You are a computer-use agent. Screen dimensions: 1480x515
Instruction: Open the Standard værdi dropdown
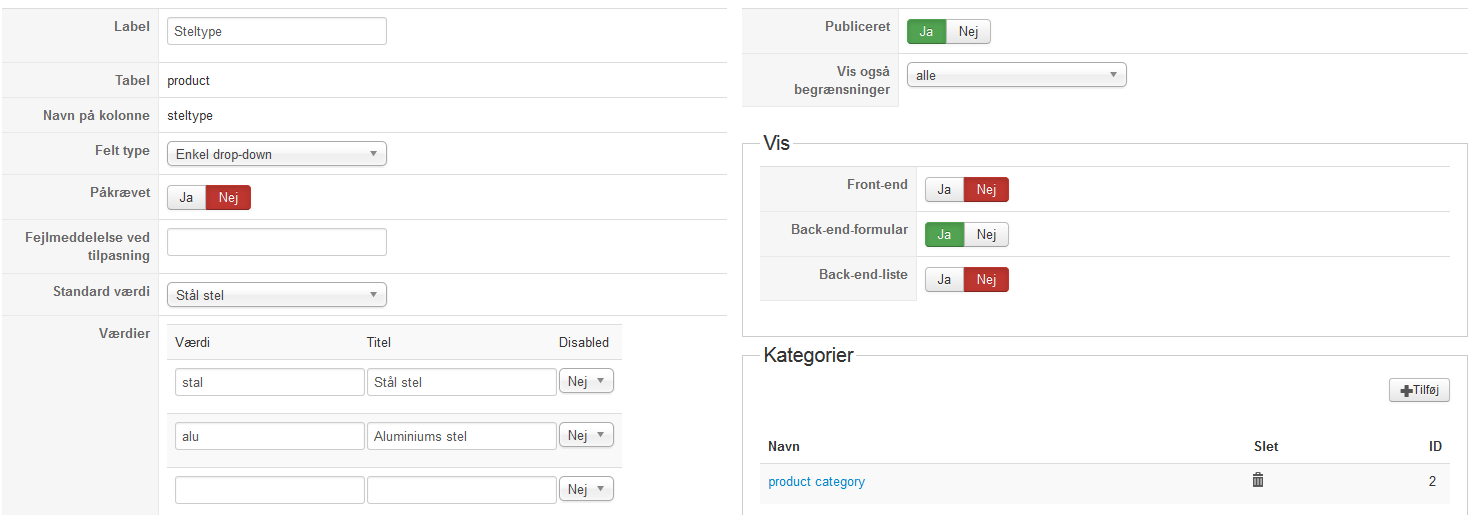coord(276,295)
